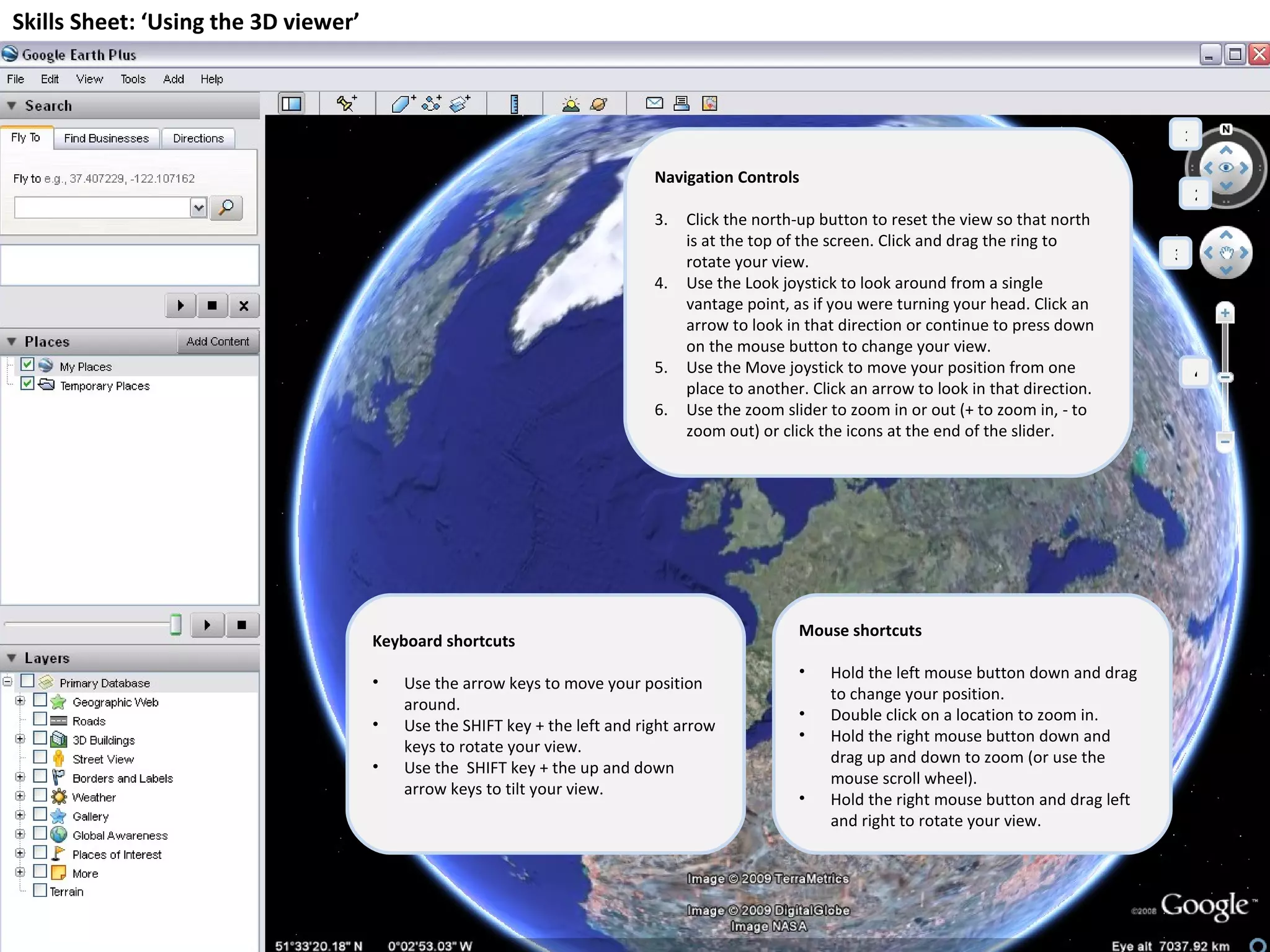This screenshot has width=1270, height=952.
Task: Click the Look joystick right arrow
Action: point(1244,167)
